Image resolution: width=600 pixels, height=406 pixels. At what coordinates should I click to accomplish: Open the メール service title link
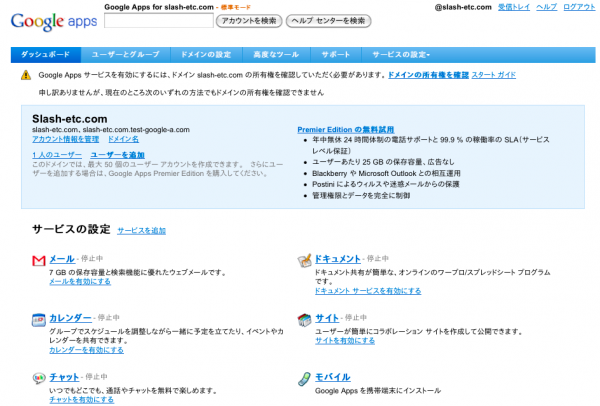coord(62,259)
